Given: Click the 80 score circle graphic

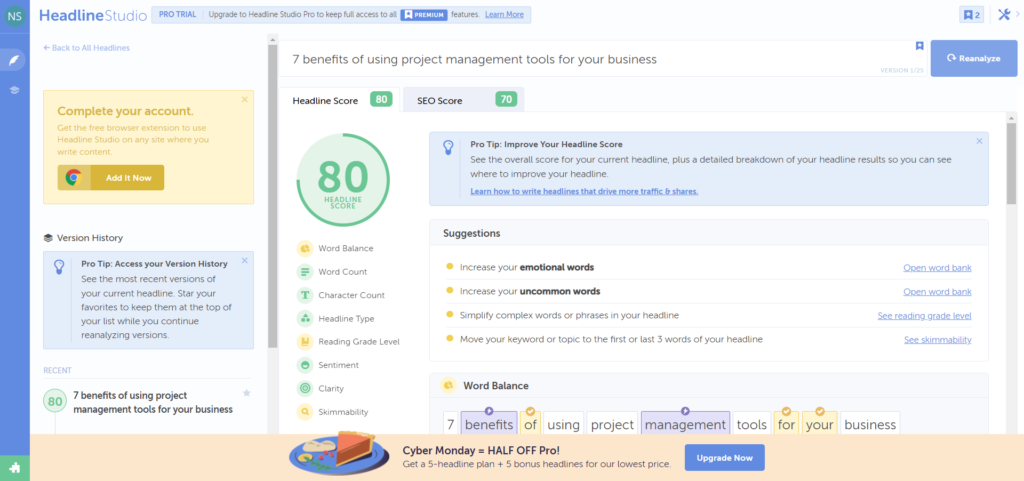Looking at the screenshot, I should pyautogui.click(x=343, y=180).
